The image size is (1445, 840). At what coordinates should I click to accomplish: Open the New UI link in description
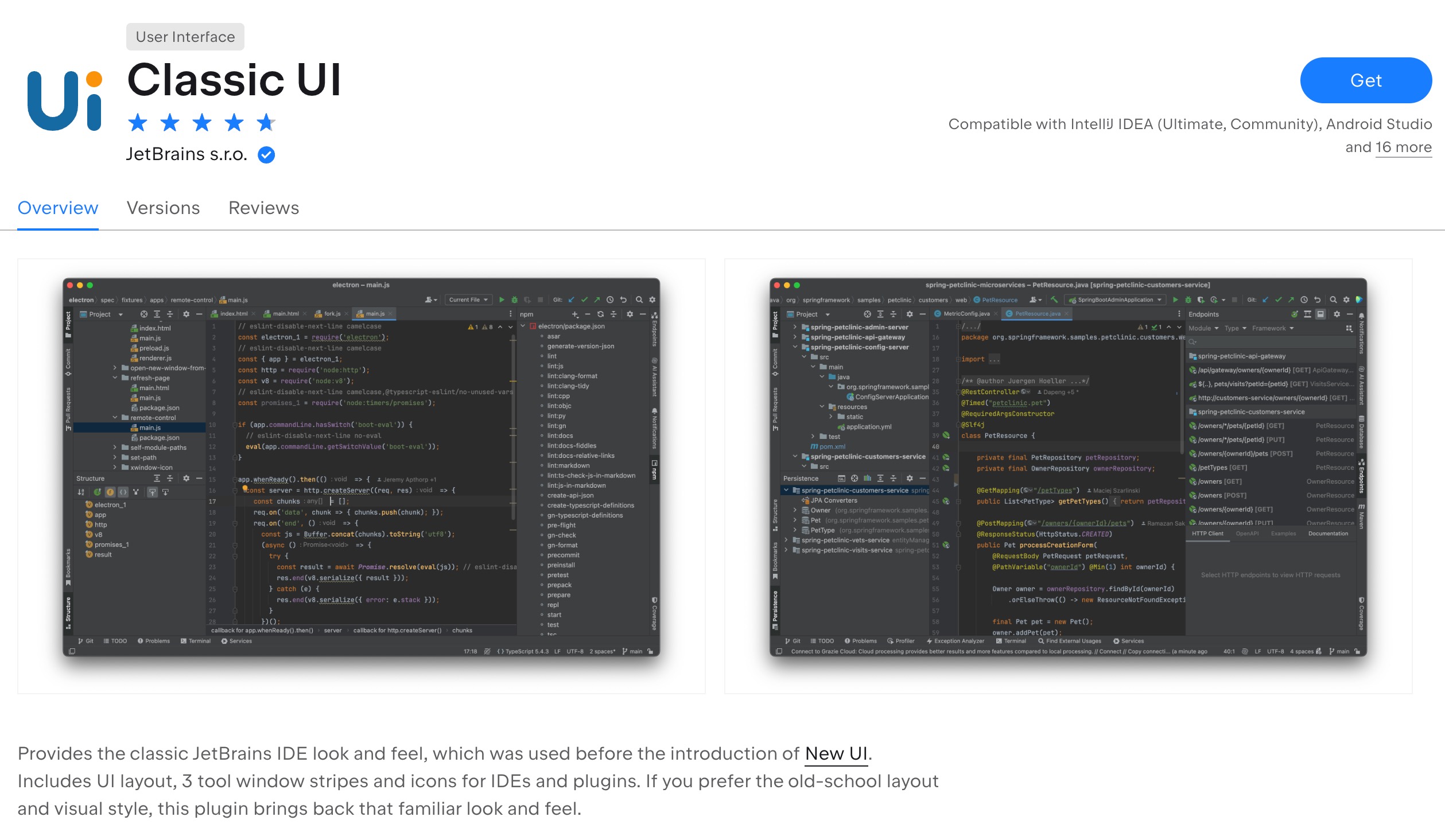point(836,753)
